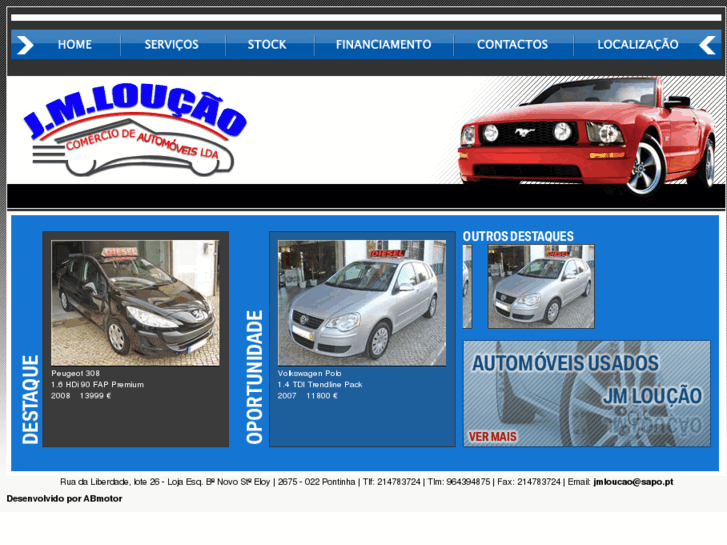The image size is (727, 545).
Task: Select the Polo thumbnail under Outros Destaques
Action: coord(541,287)
